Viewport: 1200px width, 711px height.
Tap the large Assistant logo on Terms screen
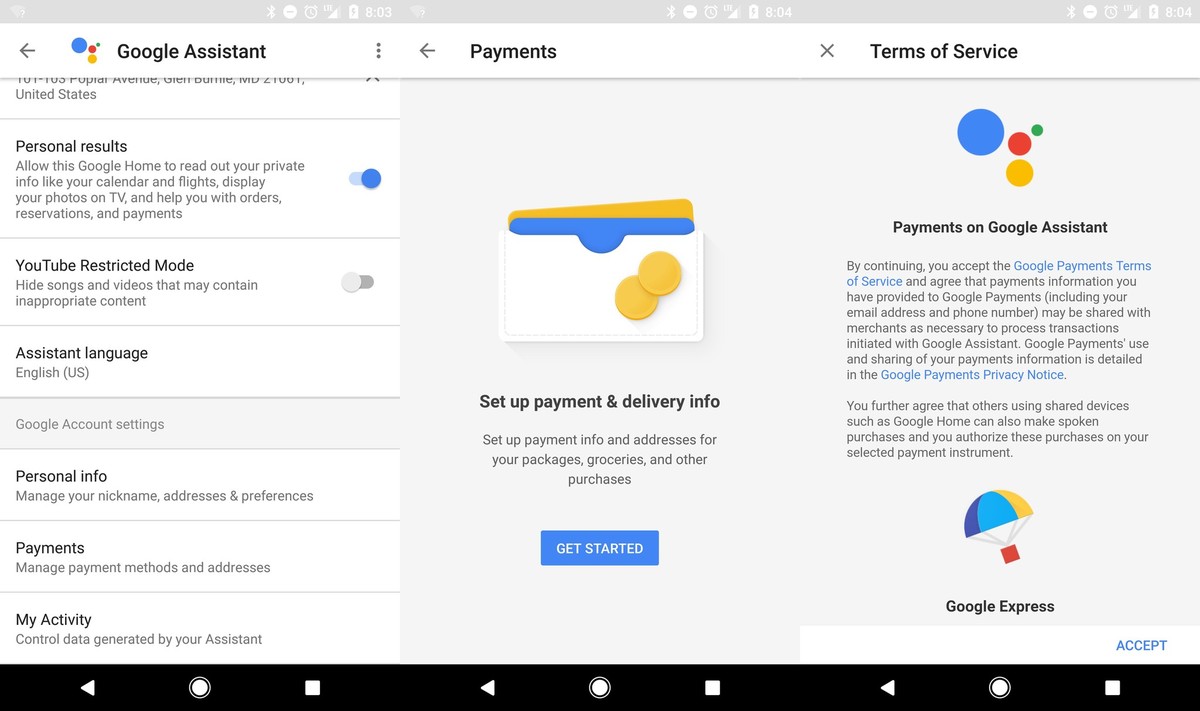pos(1000,147)
